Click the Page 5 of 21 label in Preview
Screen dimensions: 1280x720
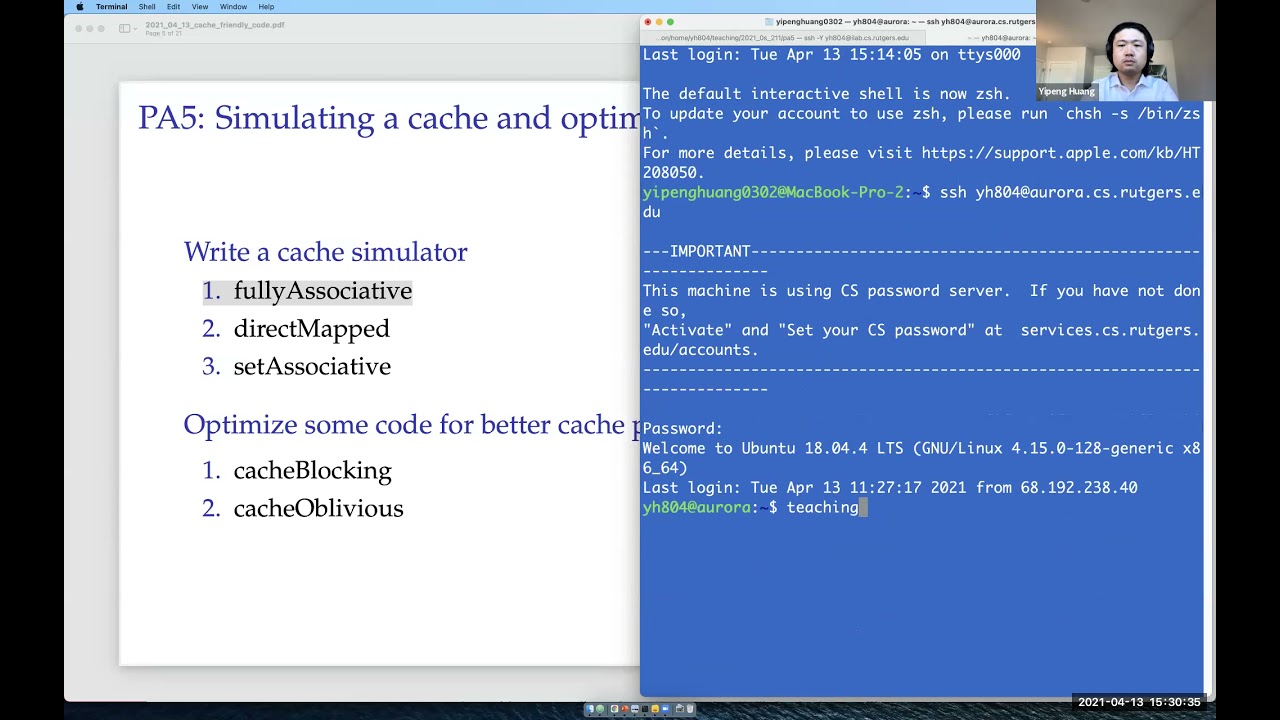tap(164, 34)
